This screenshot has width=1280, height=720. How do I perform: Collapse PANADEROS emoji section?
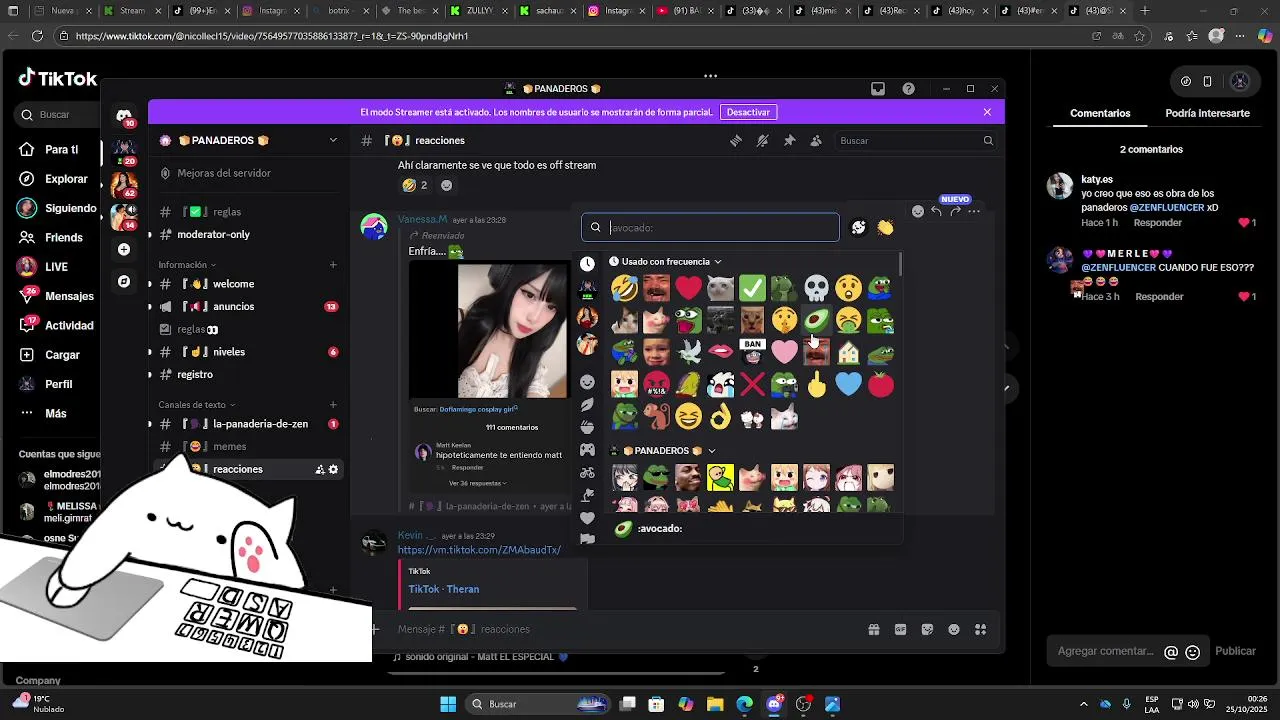pyautogui.click(x=663, y=451)
